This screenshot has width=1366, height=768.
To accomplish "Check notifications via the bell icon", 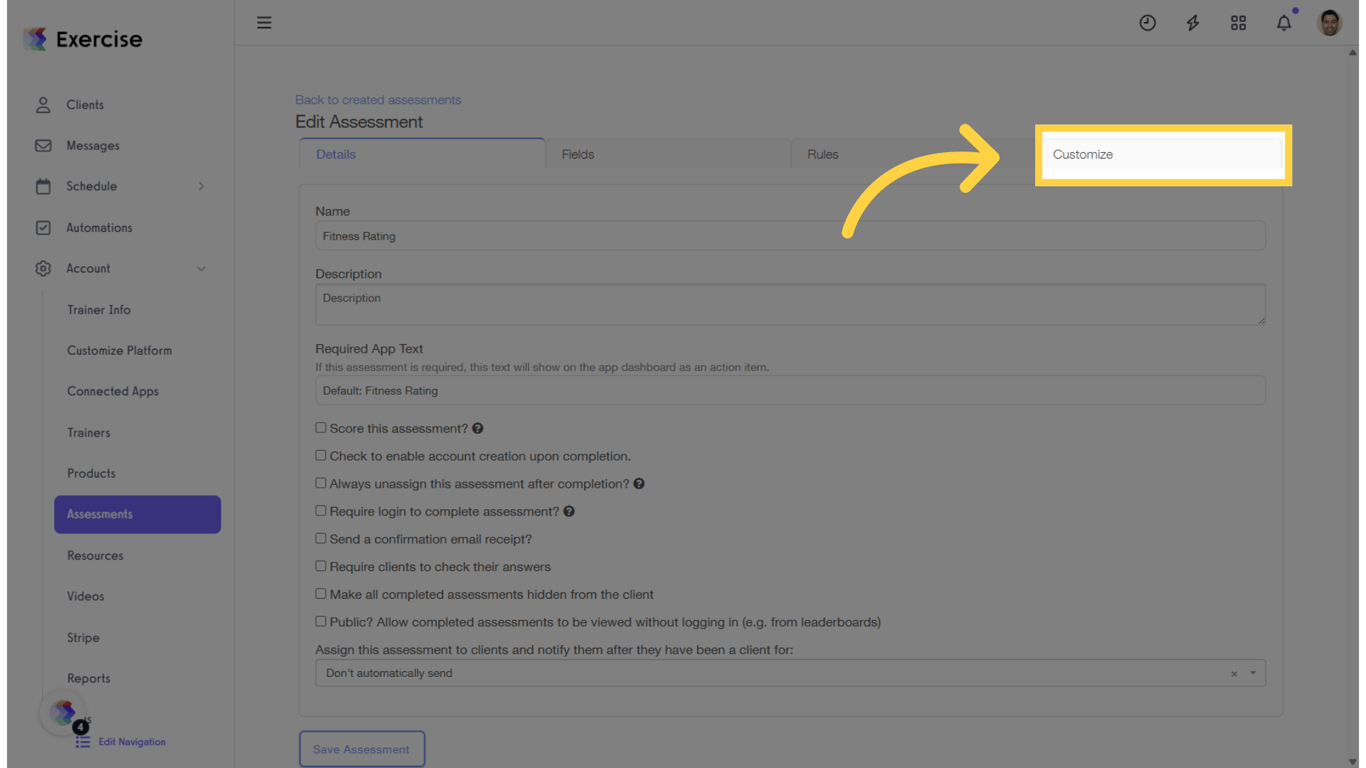I will [x=1283, y=22].
